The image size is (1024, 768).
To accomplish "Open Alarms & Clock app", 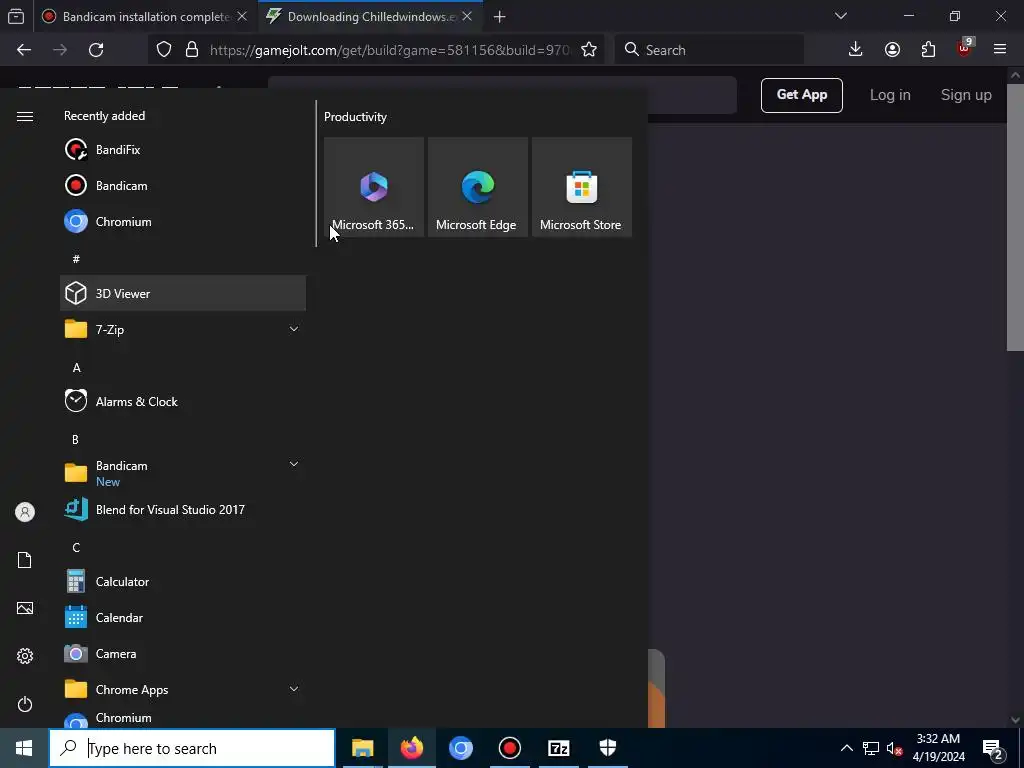I will 183,402.
